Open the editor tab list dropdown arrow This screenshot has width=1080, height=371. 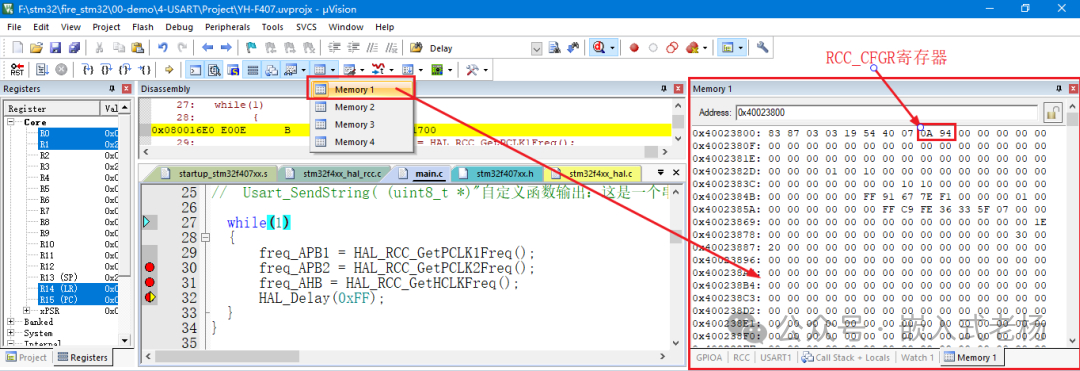click(x=661, y=172)
